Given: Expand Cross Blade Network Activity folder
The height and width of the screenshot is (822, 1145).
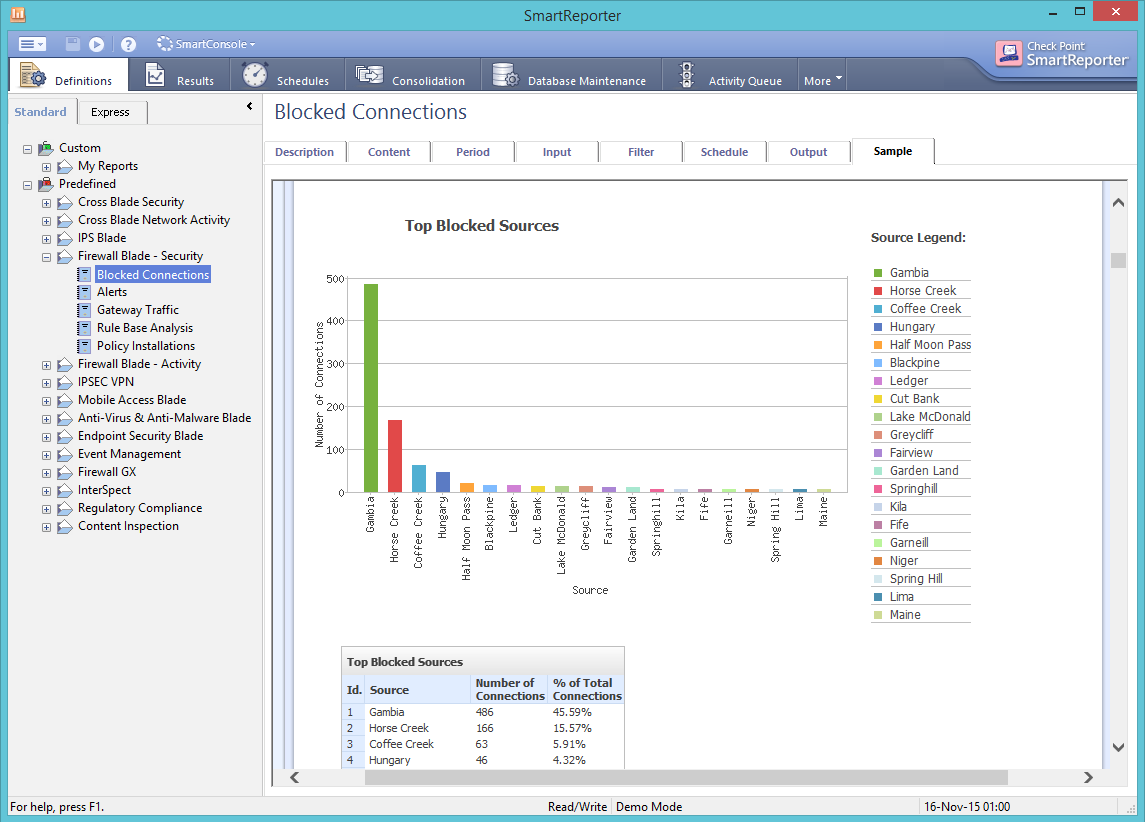Looking at the screenshot, I should pos(47,221).
